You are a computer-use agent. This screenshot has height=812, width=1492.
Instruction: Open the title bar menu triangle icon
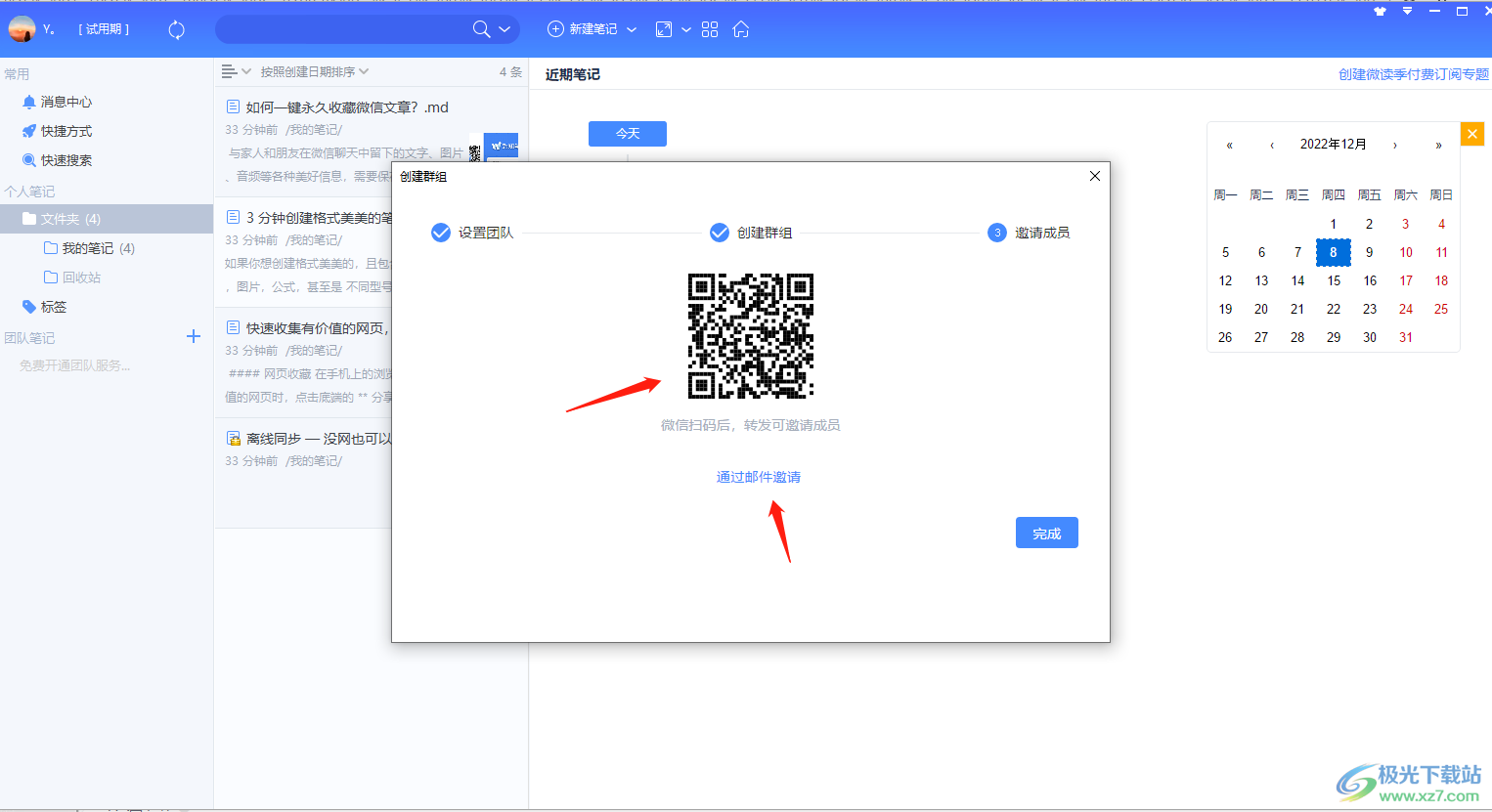coord(1407,11)
